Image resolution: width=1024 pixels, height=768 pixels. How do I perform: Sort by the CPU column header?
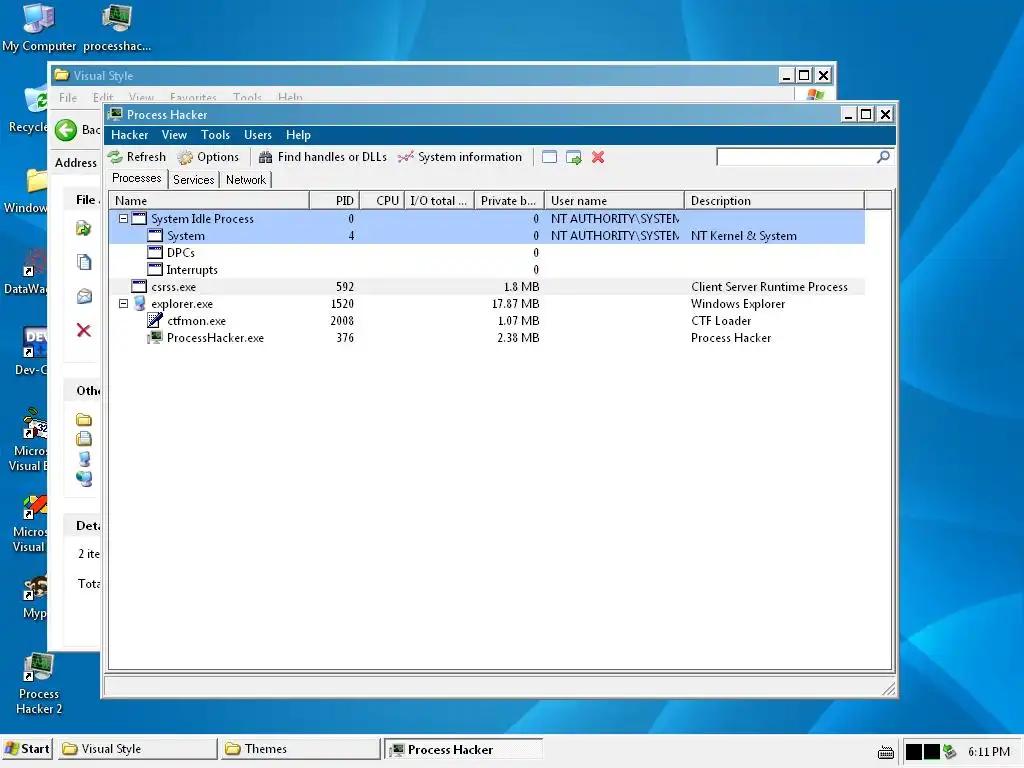coord(382,200)
